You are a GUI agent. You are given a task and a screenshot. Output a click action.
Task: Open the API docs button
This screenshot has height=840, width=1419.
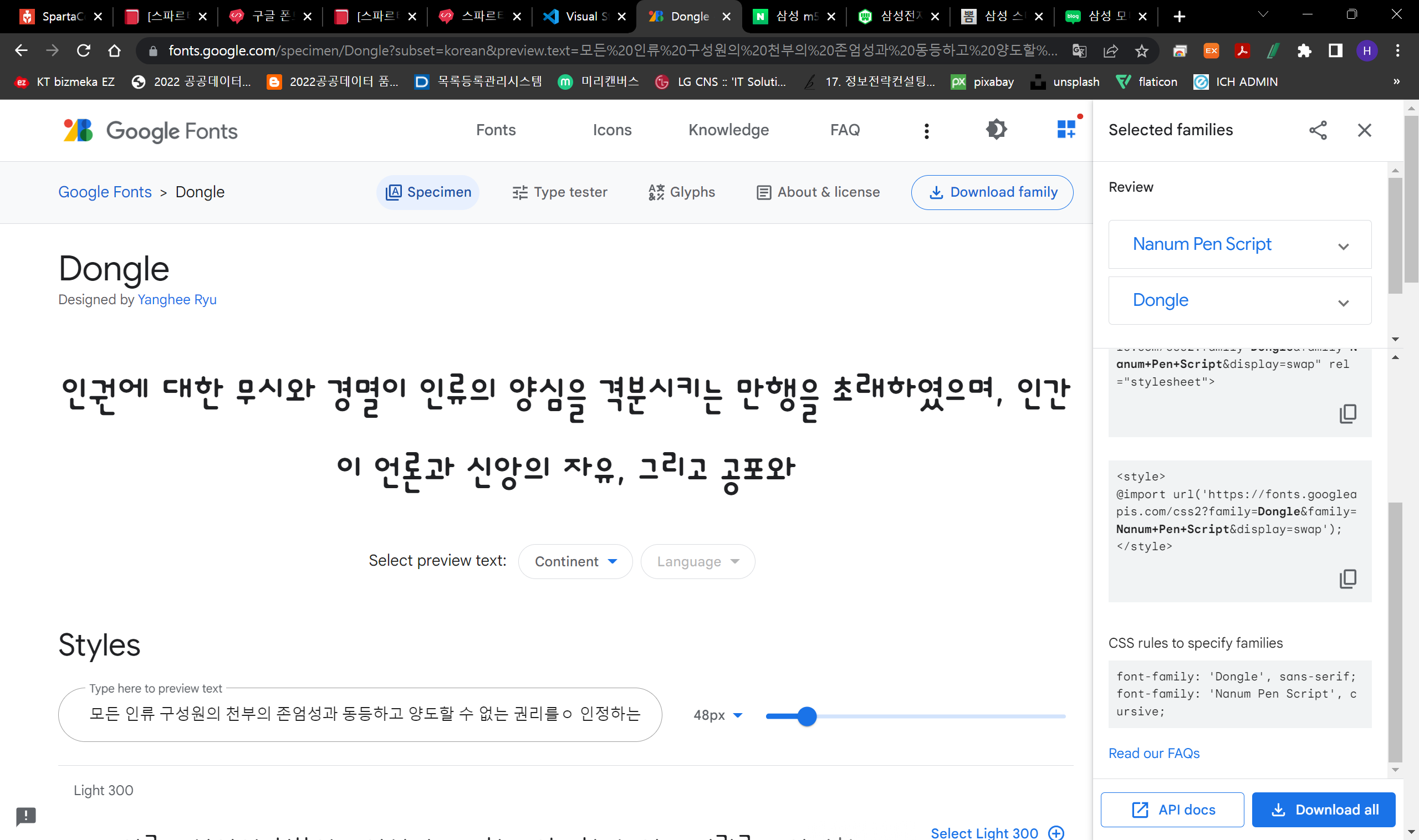coord(1172,810)
